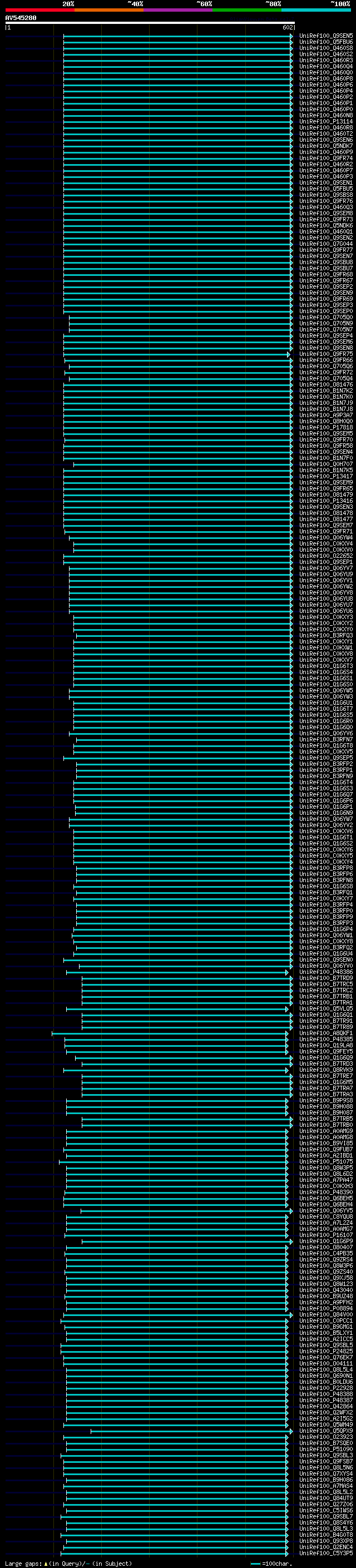The image size is (356, 1568).
Task: Select label UniRef100_Q460P7
Action: [325, 170]
